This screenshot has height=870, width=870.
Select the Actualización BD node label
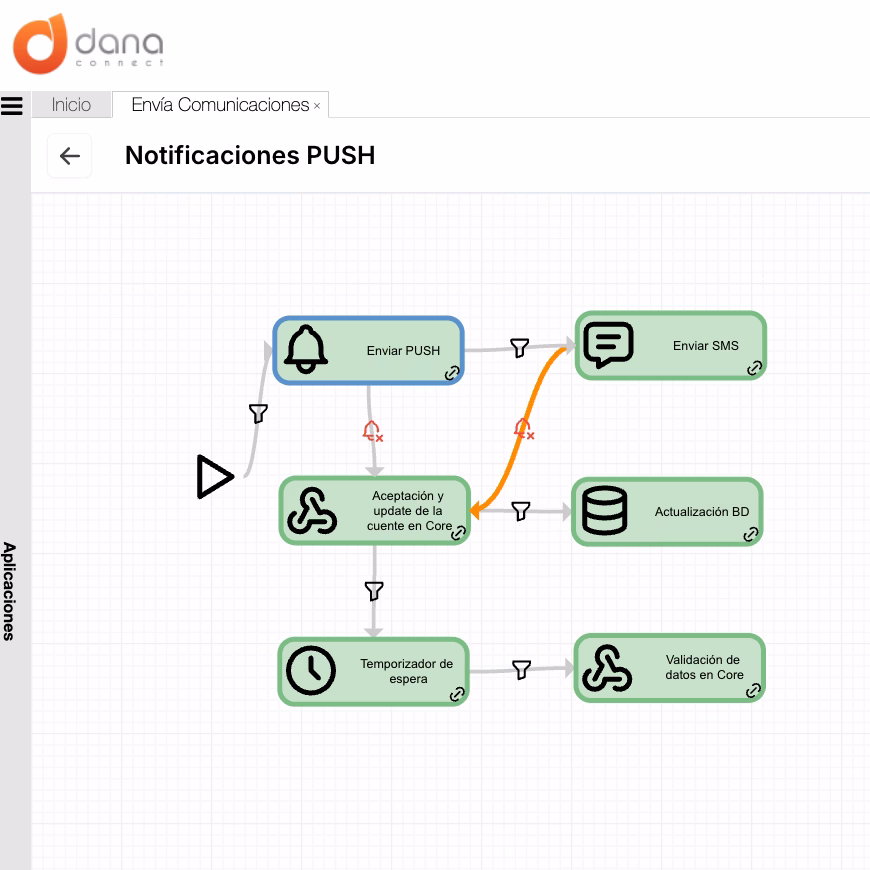point(702,512)
